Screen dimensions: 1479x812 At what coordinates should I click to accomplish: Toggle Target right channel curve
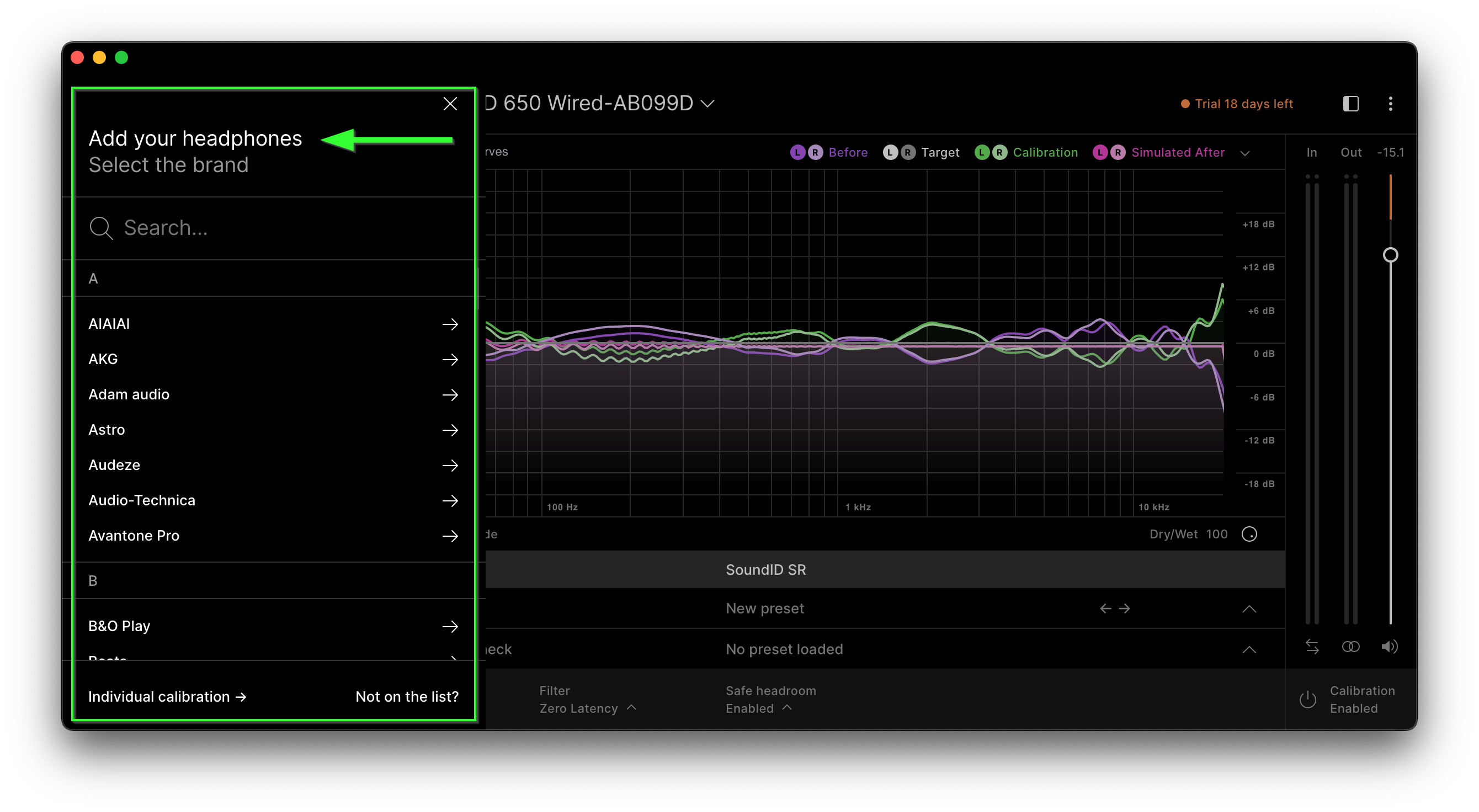click(x=907, y=152)
